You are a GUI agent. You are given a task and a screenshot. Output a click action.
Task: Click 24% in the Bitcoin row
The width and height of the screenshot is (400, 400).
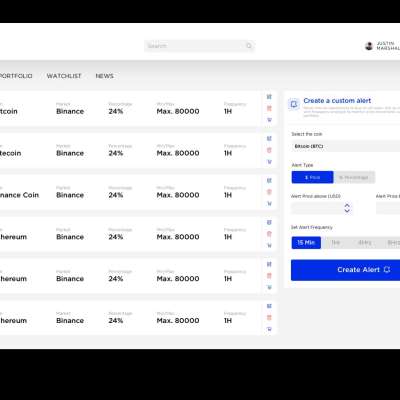116,111
